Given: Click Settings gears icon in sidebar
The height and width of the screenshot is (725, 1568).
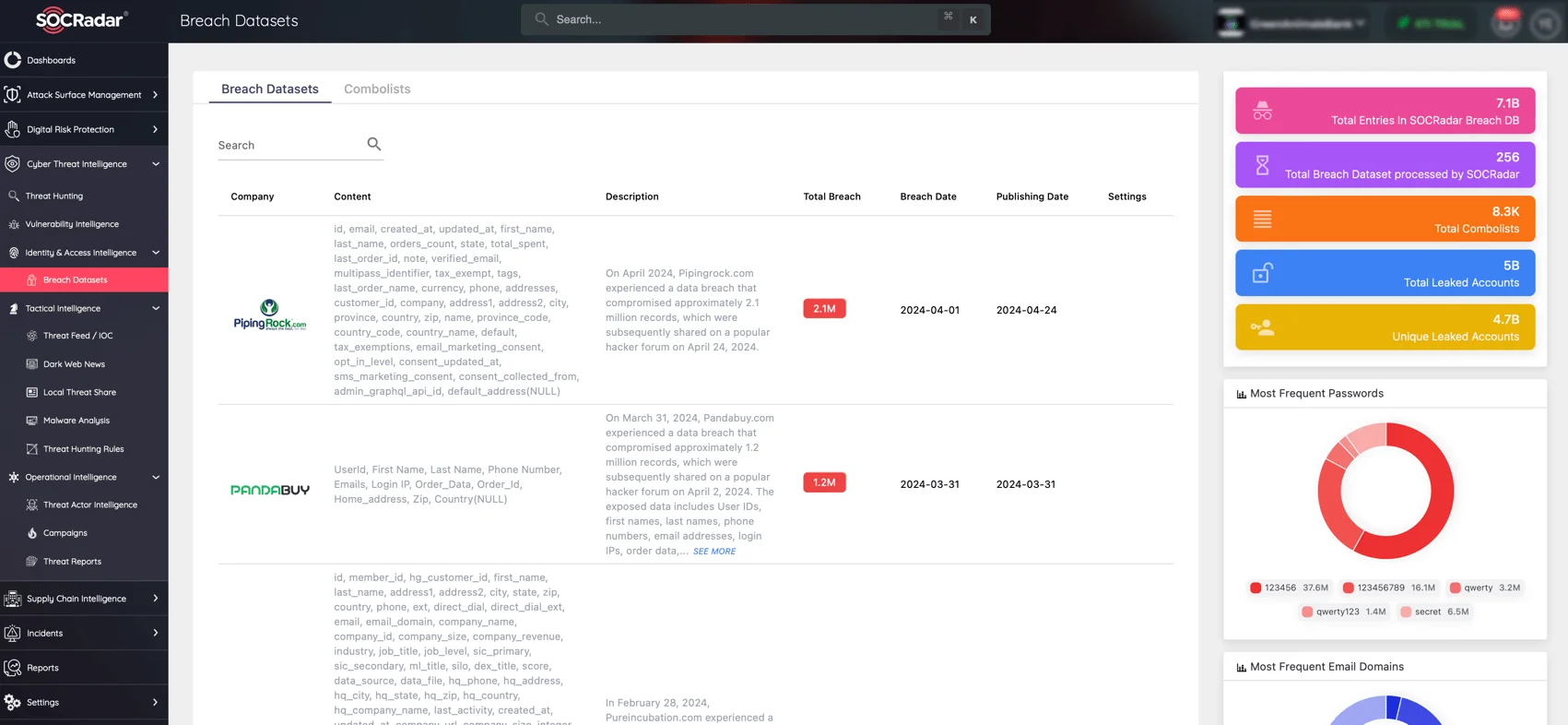Looking at the screenshot, I should coord(13,702).
